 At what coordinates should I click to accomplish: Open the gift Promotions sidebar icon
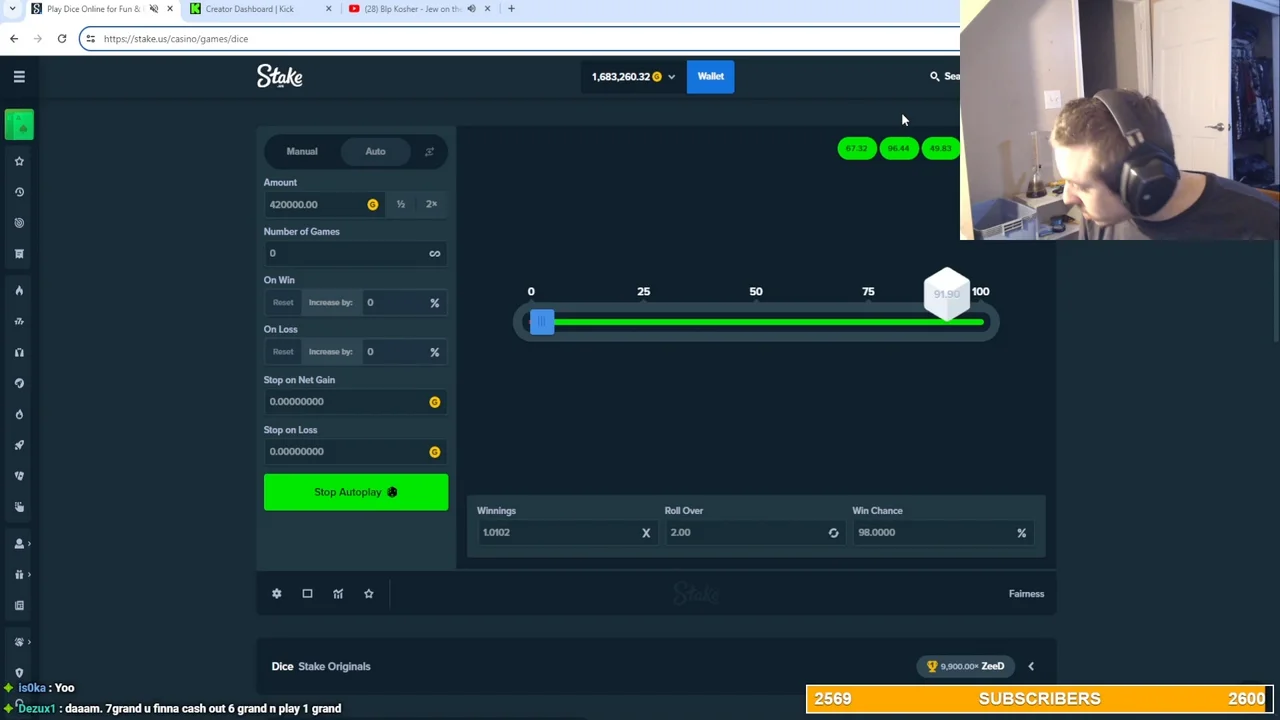pyautogui.click(x=19, y=574)
